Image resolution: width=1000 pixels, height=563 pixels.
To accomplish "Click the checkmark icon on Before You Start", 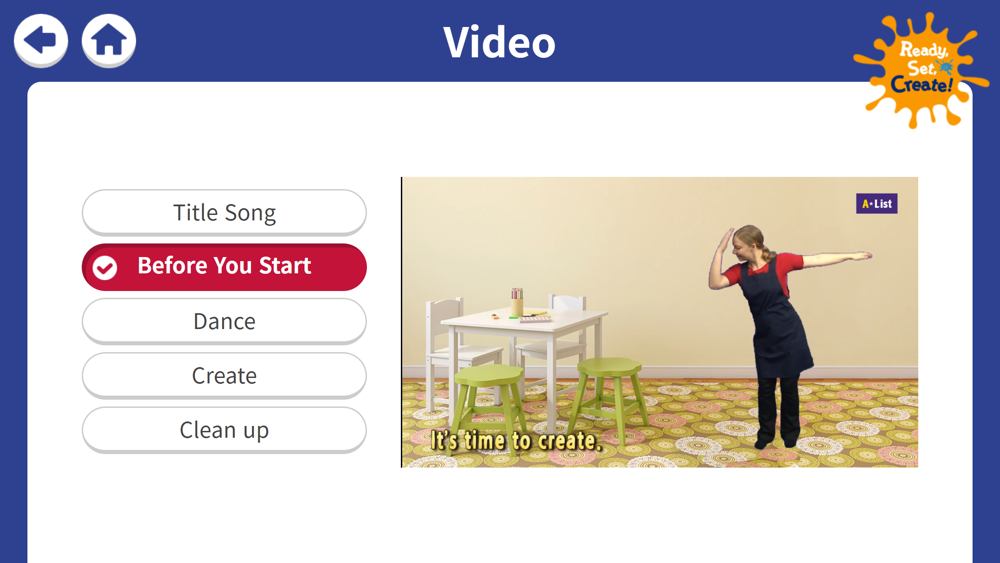I will (x=105, y=268).
